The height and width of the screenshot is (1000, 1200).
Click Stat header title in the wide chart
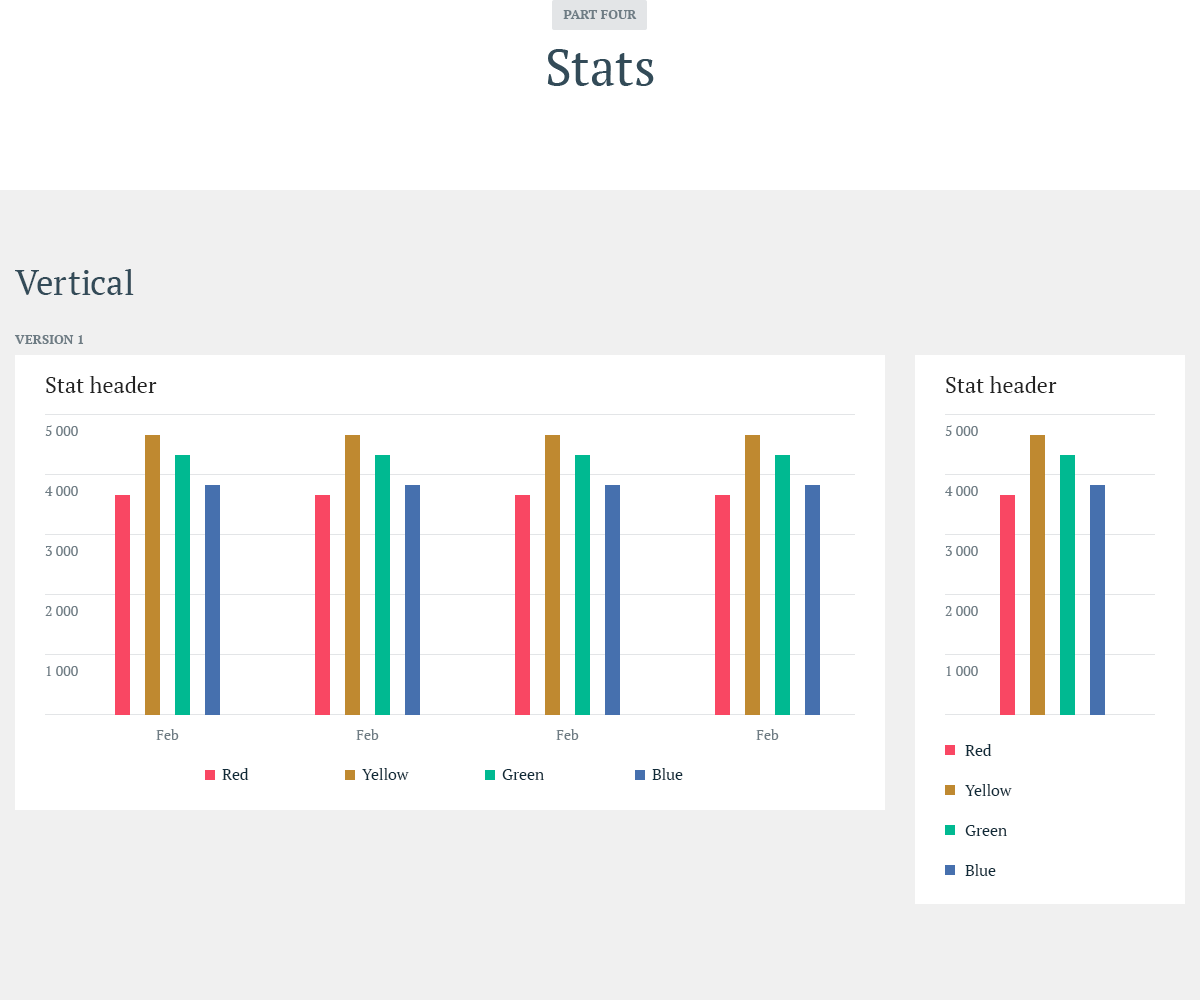point(101,386)
